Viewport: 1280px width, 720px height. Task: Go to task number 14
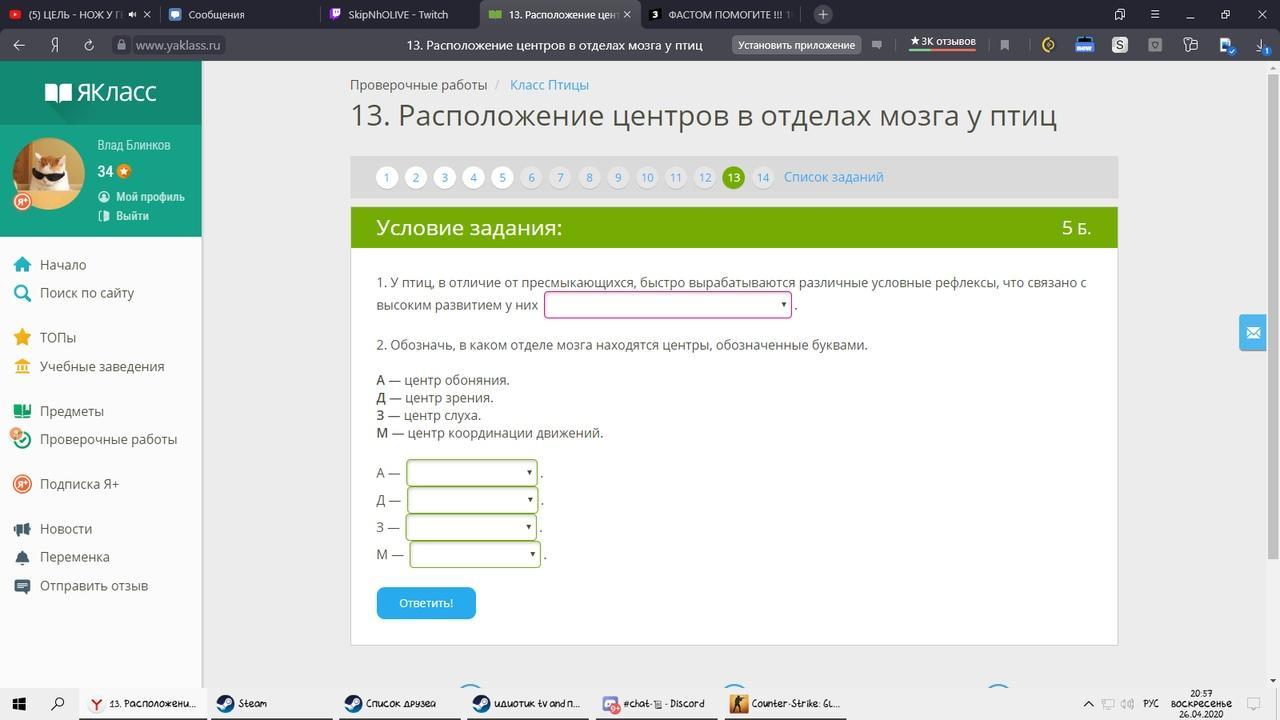[763, 177]
